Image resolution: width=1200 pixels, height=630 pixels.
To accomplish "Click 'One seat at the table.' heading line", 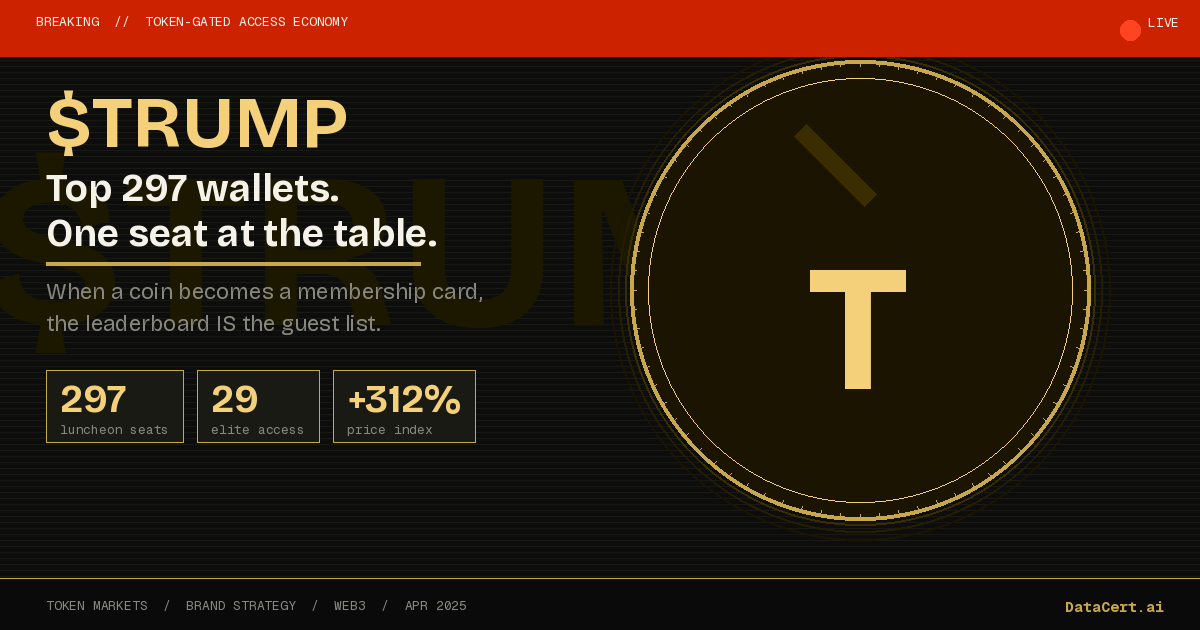I will tap(242, 234).
